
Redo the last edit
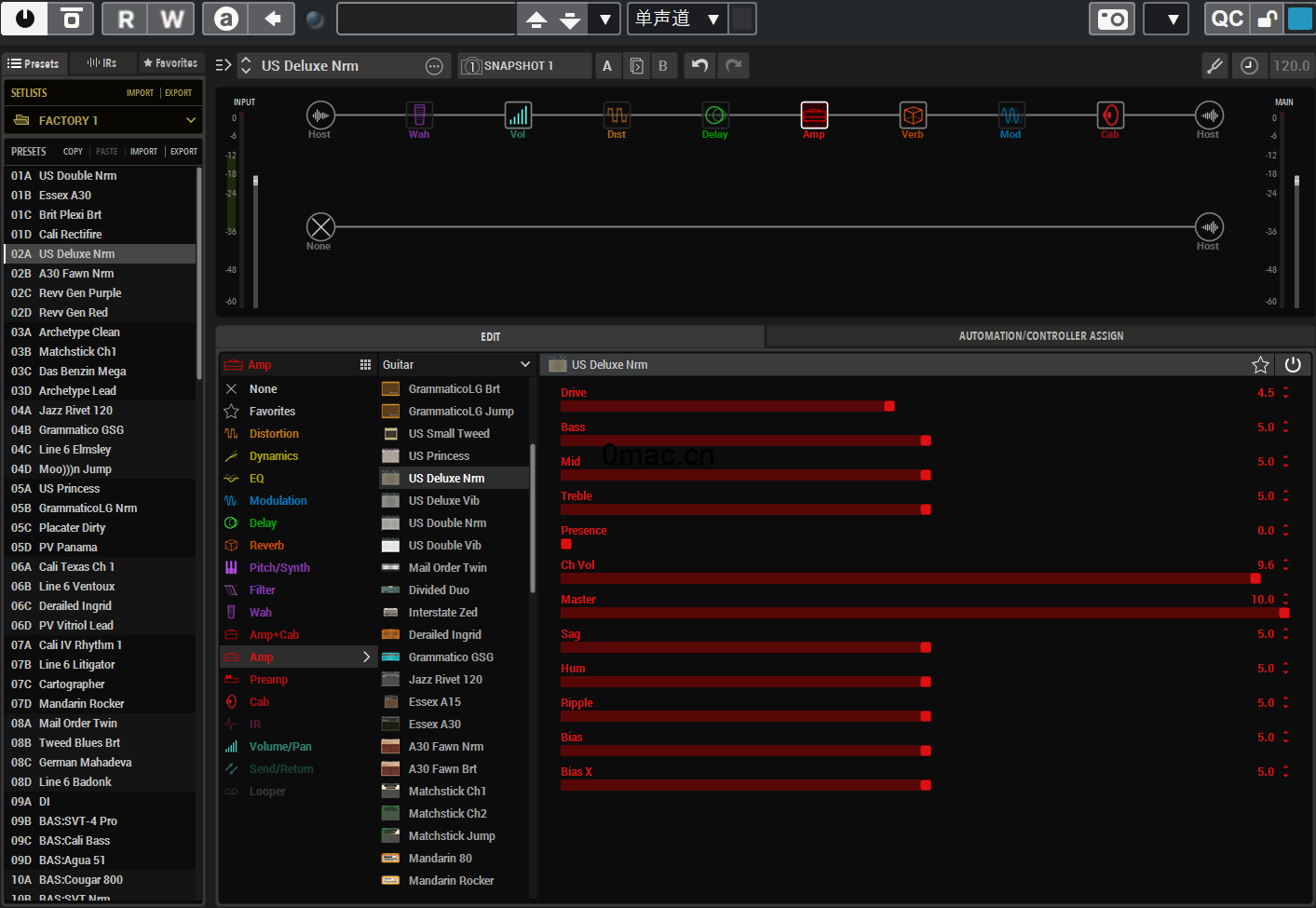point(734,65)
